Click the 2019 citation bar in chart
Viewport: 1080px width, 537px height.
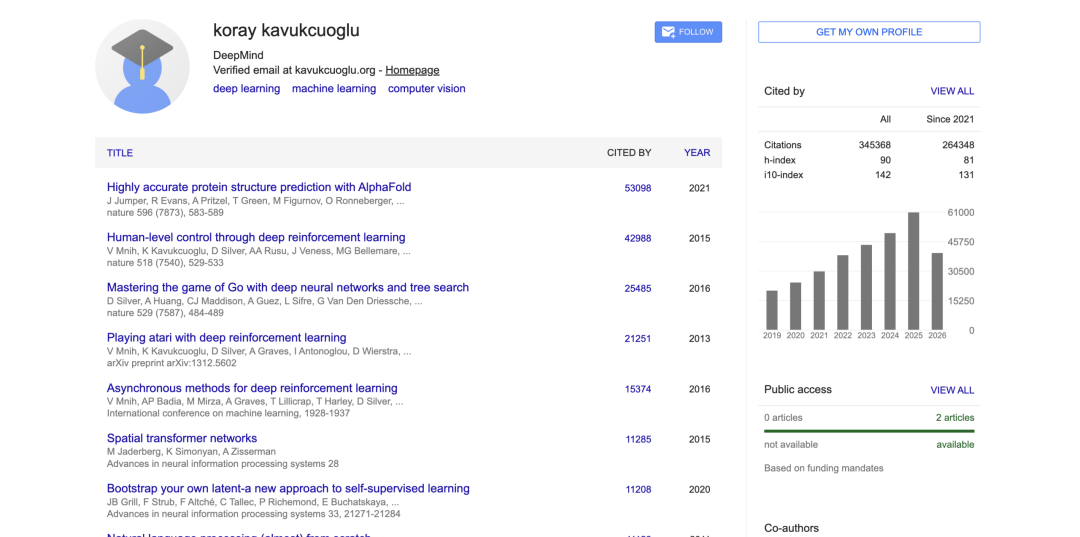coord(771,310)
